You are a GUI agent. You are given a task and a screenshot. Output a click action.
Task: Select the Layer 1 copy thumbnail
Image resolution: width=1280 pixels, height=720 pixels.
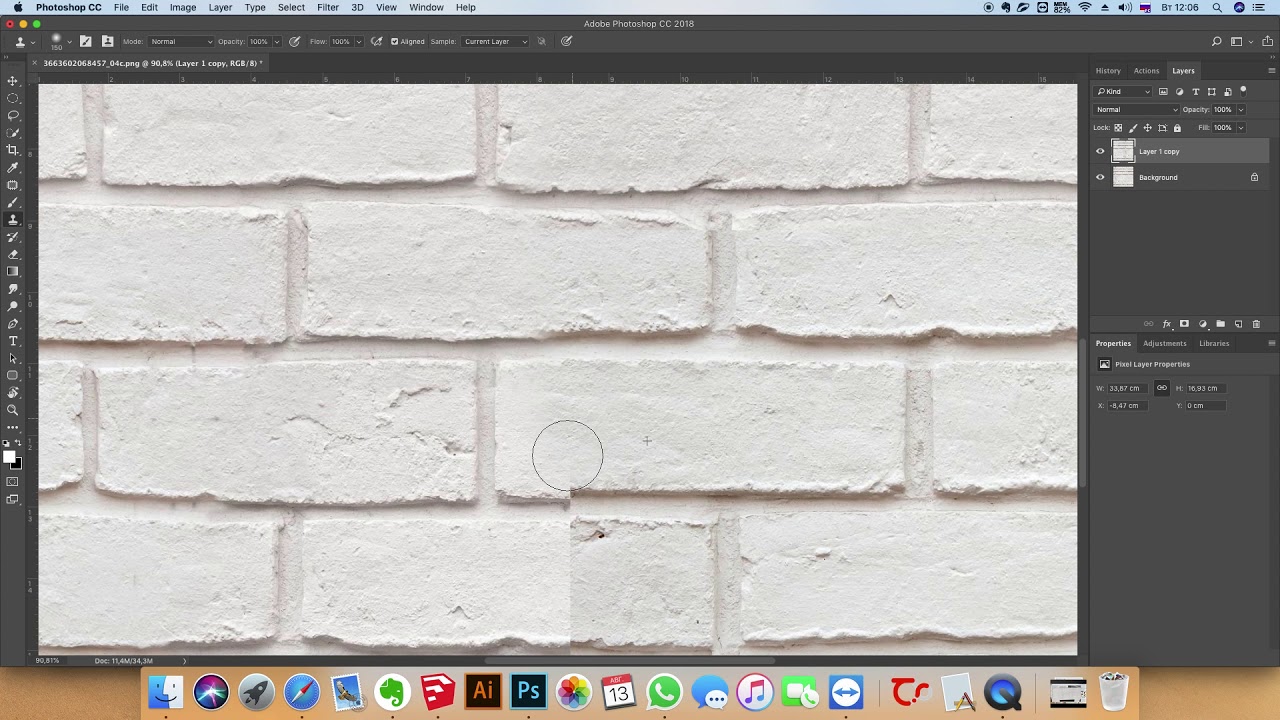(1123, 151)
